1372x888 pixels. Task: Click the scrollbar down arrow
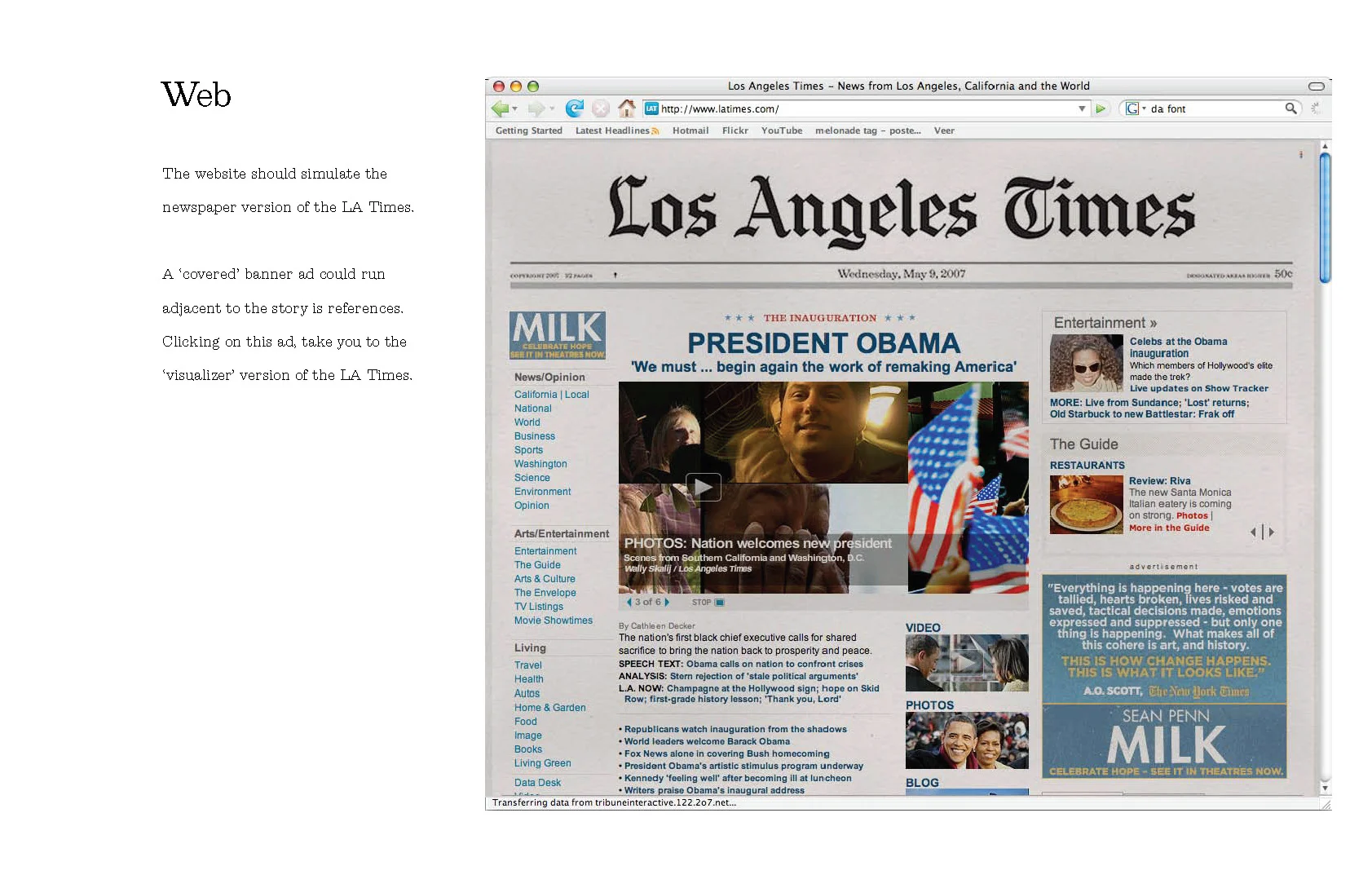(1325, 789)
